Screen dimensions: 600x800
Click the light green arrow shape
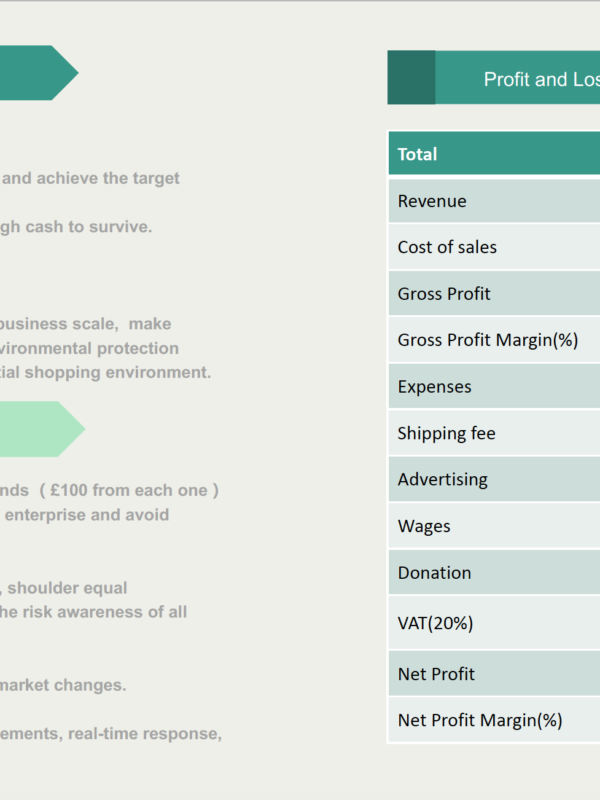[x=42, y=429]
